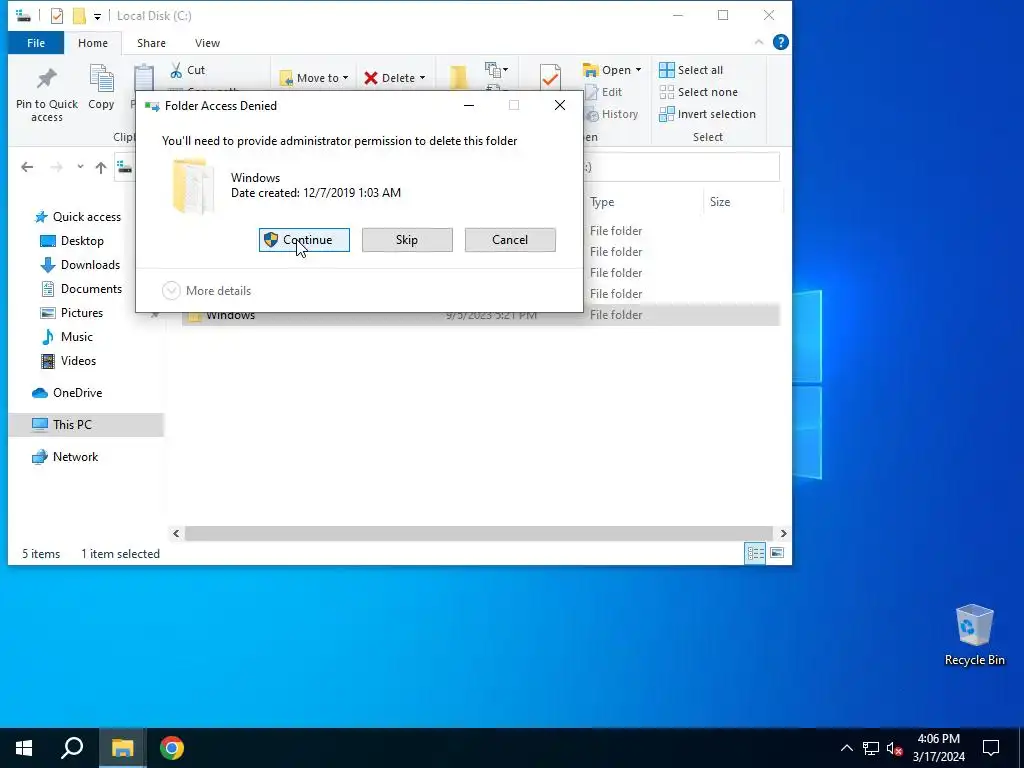
Task: Open the Action Center notifications icon
Action: (x=991, y=748)
